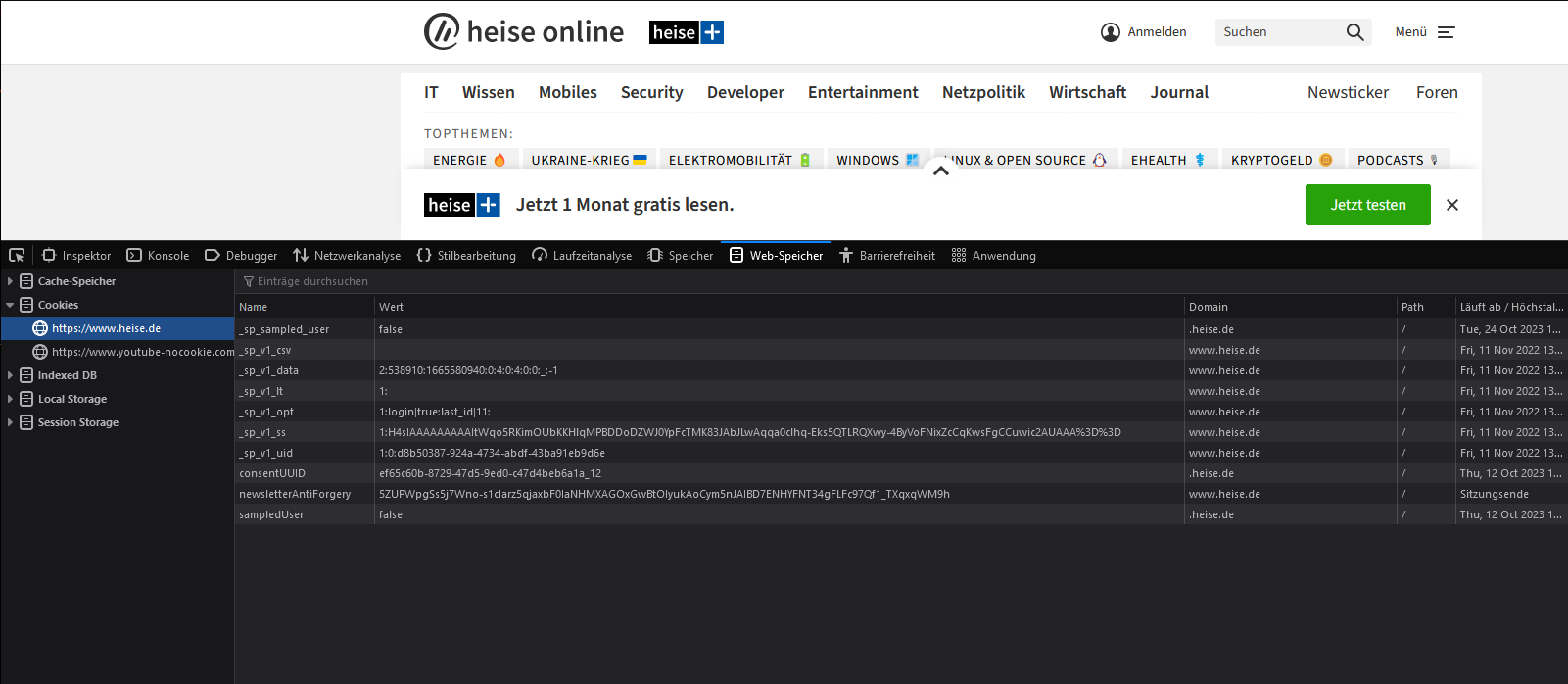Sort cookies by the Name column header
Screen dimensions: 1568x684
coord(305,307)
